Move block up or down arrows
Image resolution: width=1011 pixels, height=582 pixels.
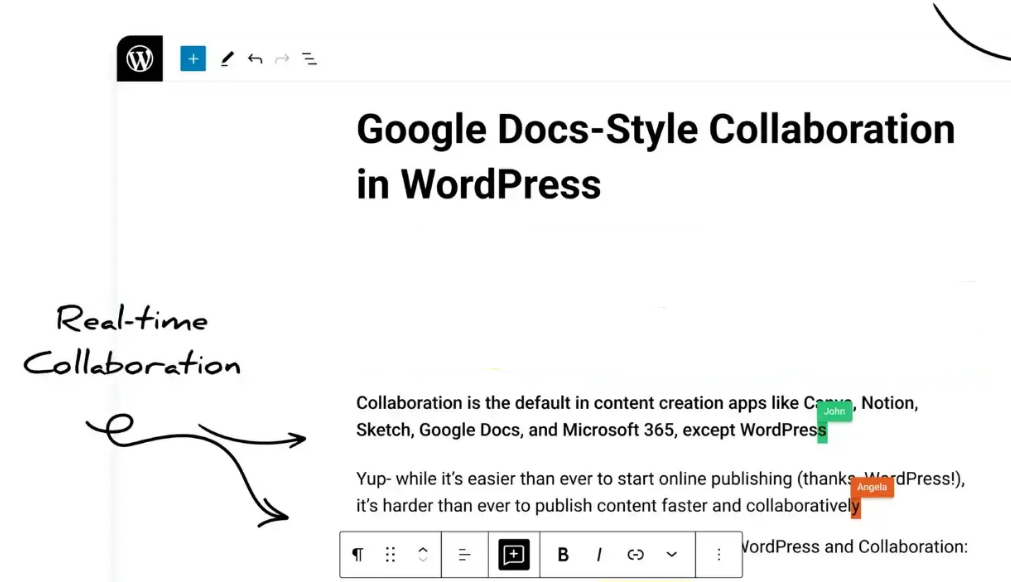coord(423,554)
